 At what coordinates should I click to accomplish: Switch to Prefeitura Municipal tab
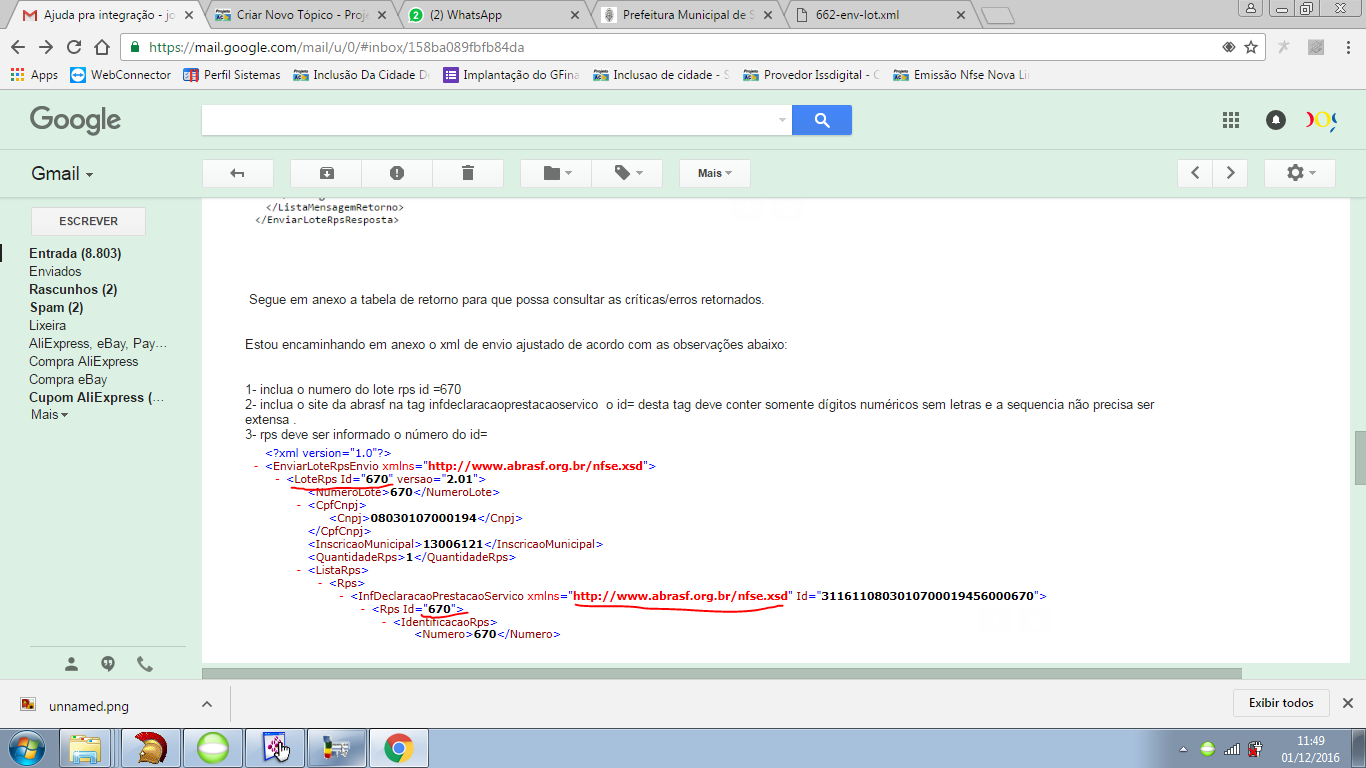pyautogui.click(x=687, y=15)
